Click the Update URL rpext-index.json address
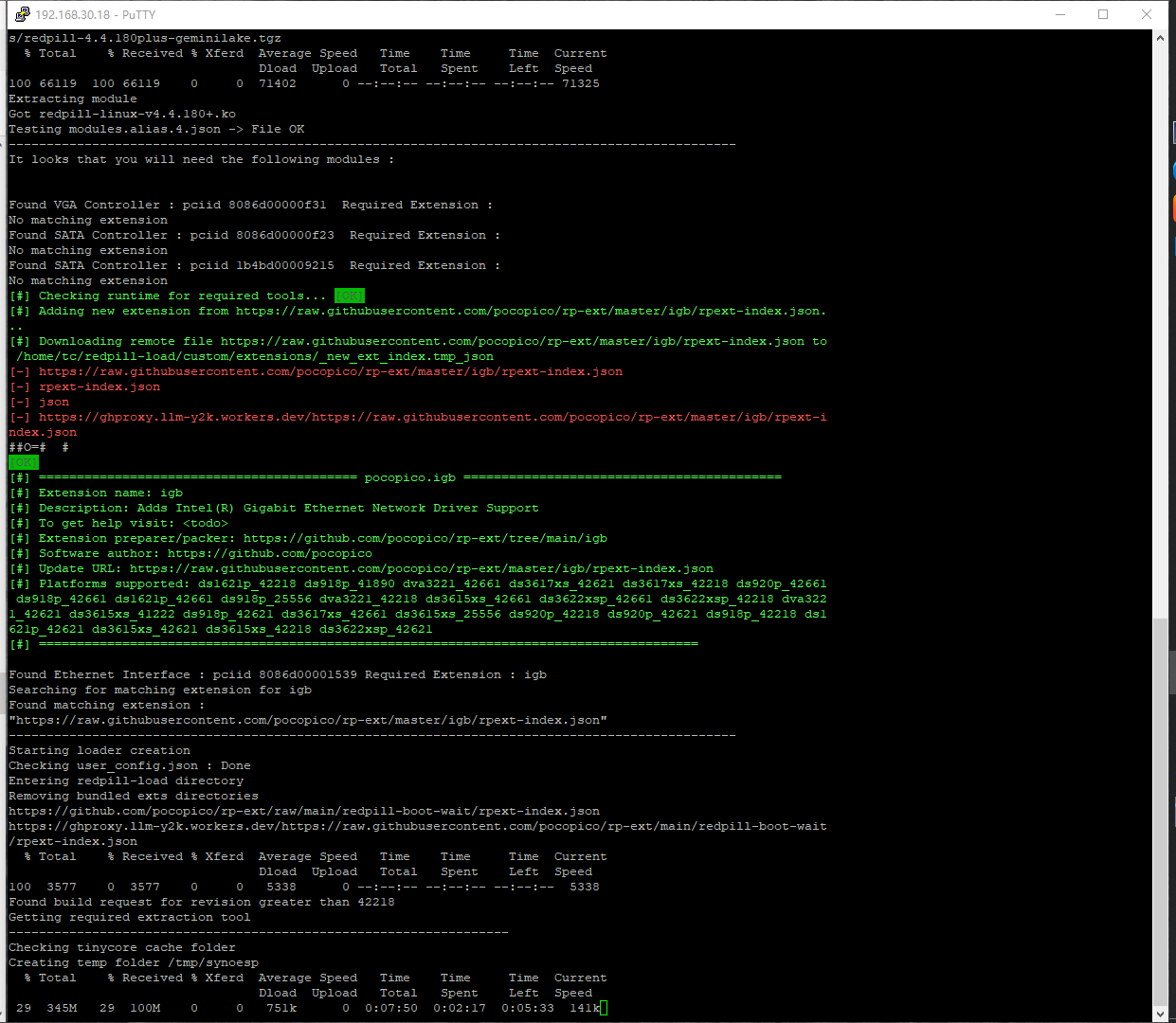 [x=421, y=568]
